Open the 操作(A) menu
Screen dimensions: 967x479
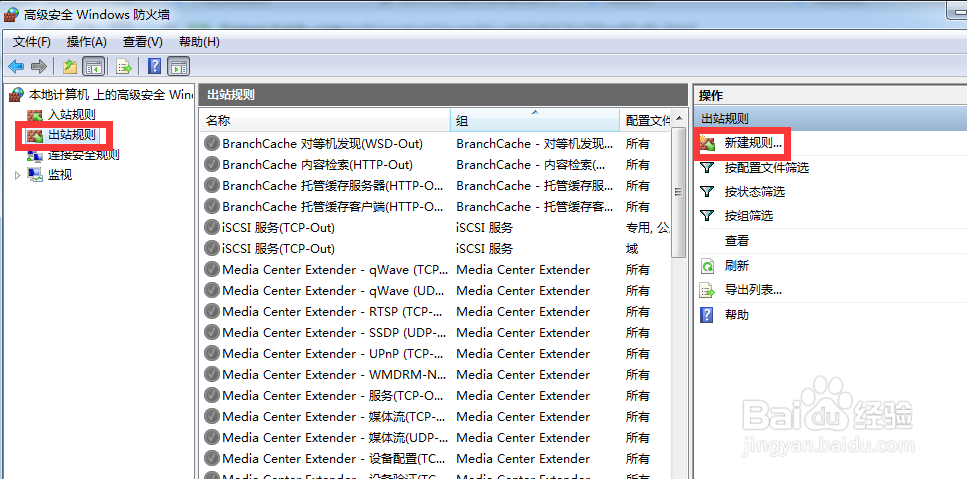86,41
